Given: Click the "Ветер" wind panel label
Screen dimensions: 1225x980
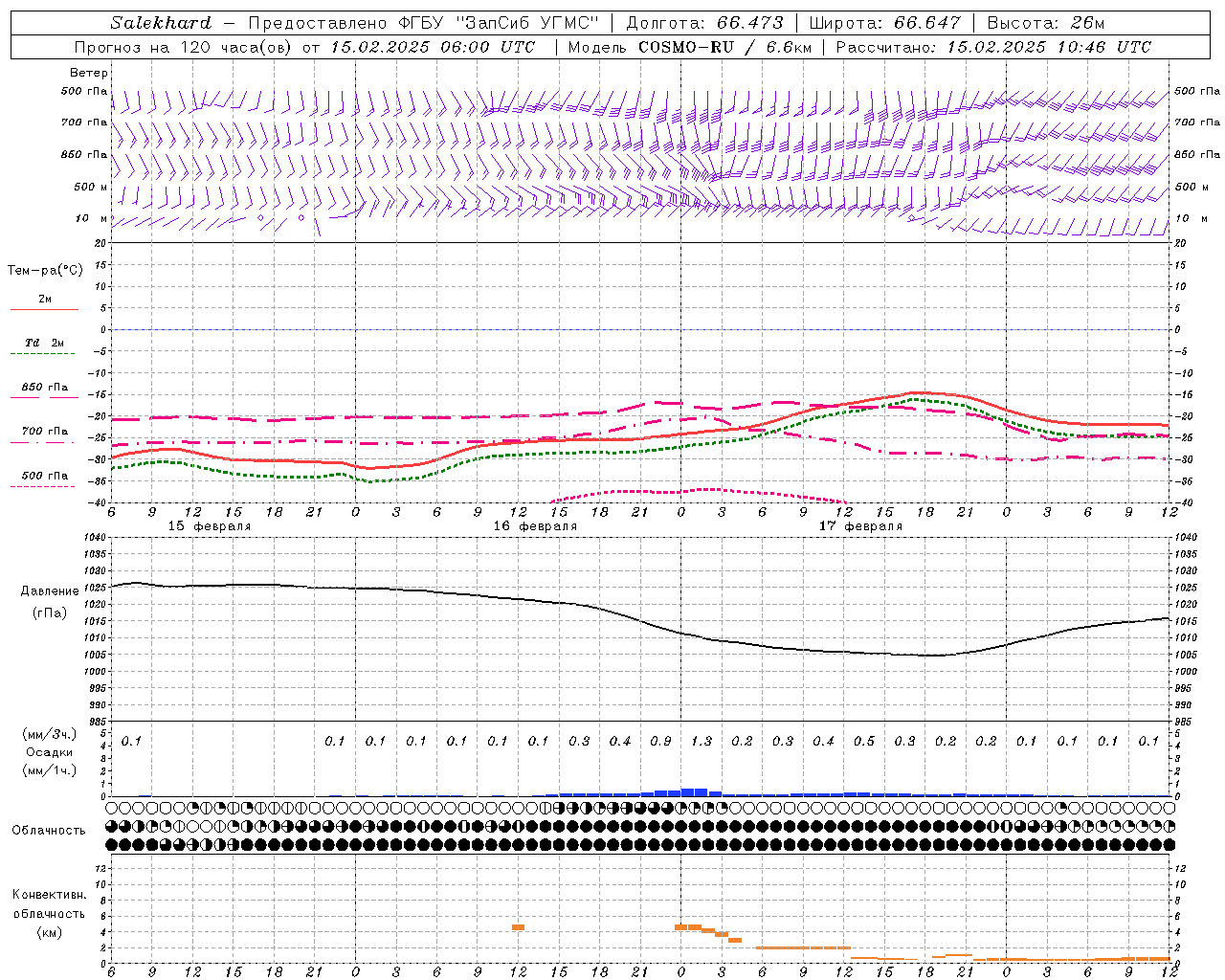Looking at the screenshot, I should point(89,73).
